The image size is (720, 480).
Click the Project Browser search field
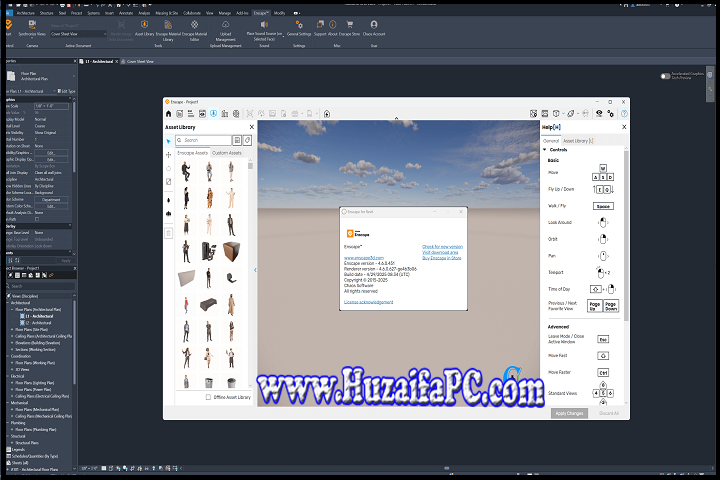(x=40, y=286)
